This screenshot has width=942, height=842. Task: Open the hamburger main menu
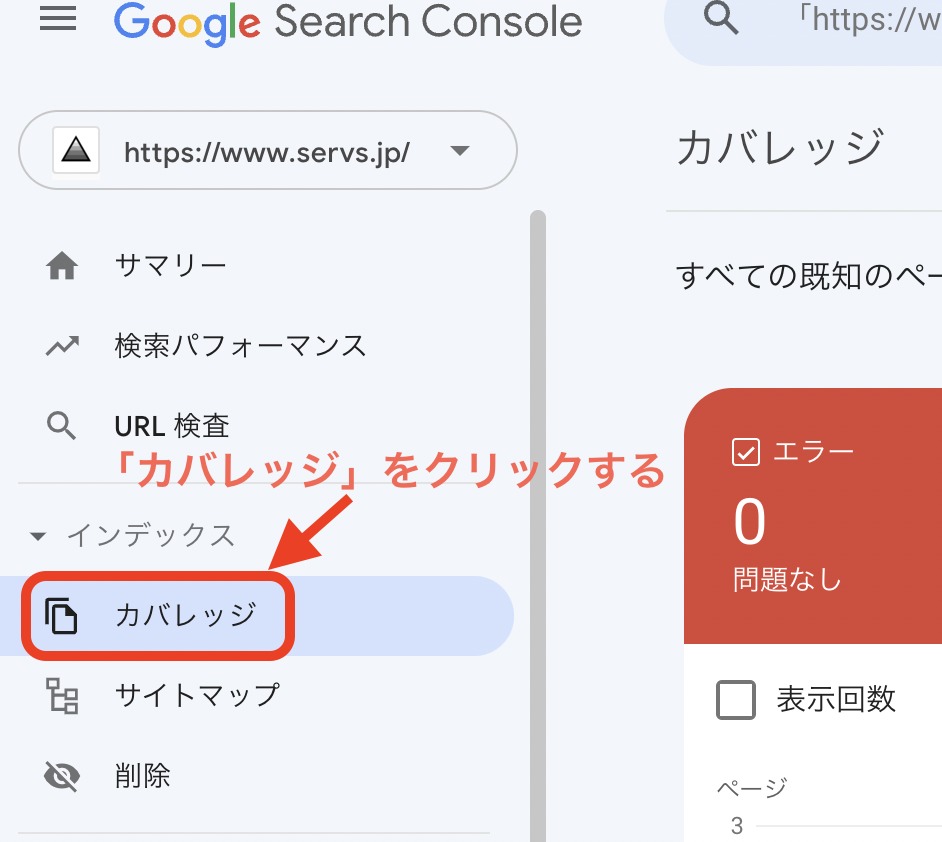coord(58,18)
